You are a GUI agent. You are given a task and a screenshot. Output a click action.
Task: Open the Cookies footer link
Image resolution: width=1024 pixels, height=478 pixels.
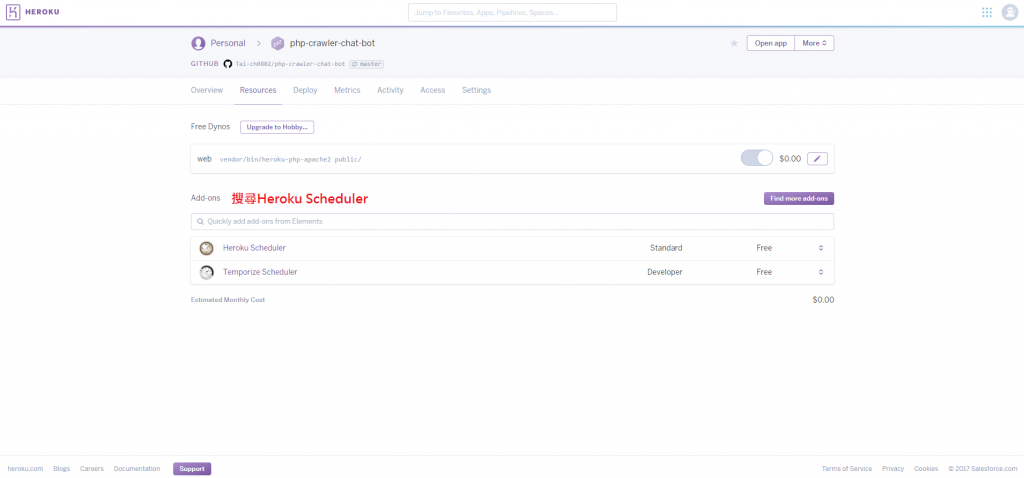pos(926,469)
